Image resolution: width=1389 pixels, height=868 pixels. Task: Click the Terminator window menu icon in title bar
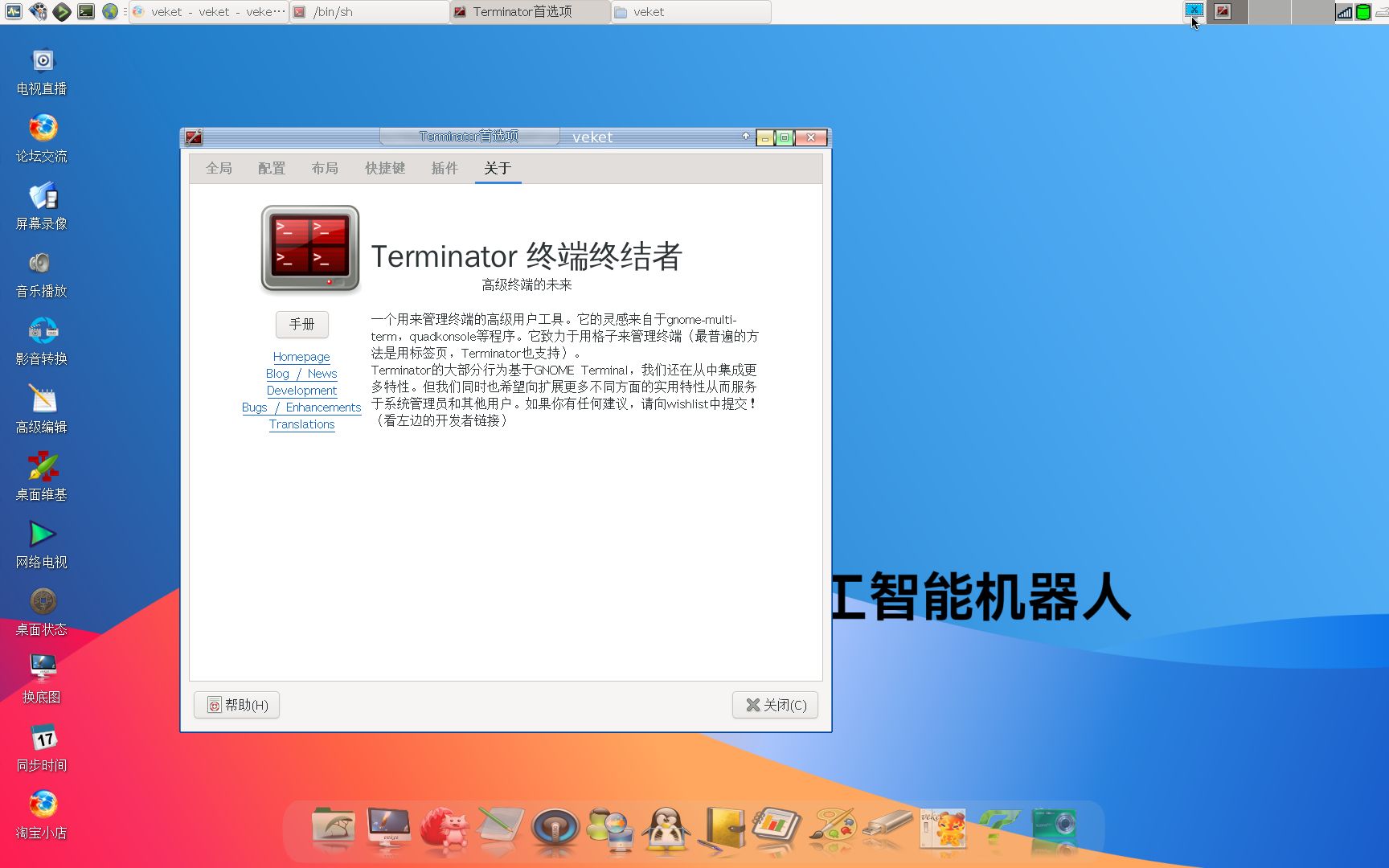point(194,137)
